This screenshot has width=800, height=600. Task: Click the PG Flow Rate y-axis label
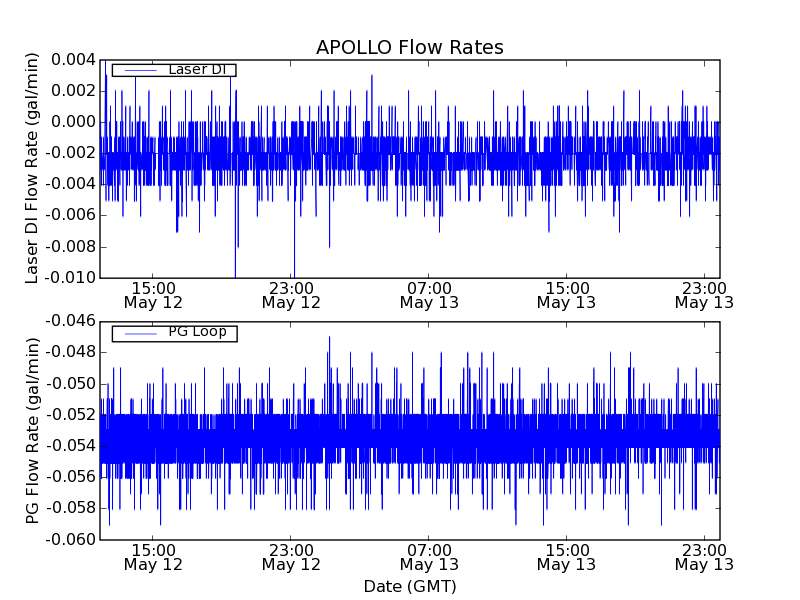tap(33, 430)
